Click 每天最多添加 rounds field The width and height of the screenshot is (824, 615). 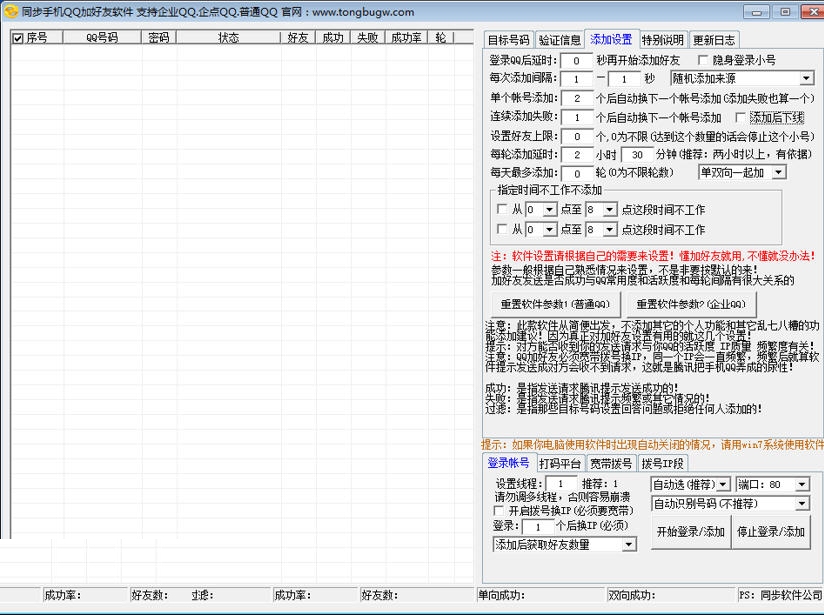click(576, 173)
